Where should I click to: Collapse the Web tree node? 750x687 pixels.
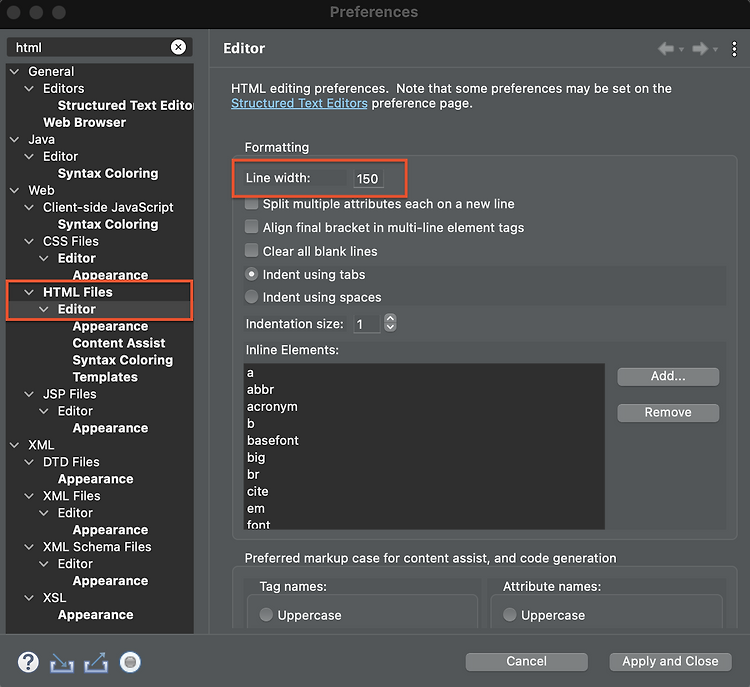pyautogui.click(x=15, y=190)
